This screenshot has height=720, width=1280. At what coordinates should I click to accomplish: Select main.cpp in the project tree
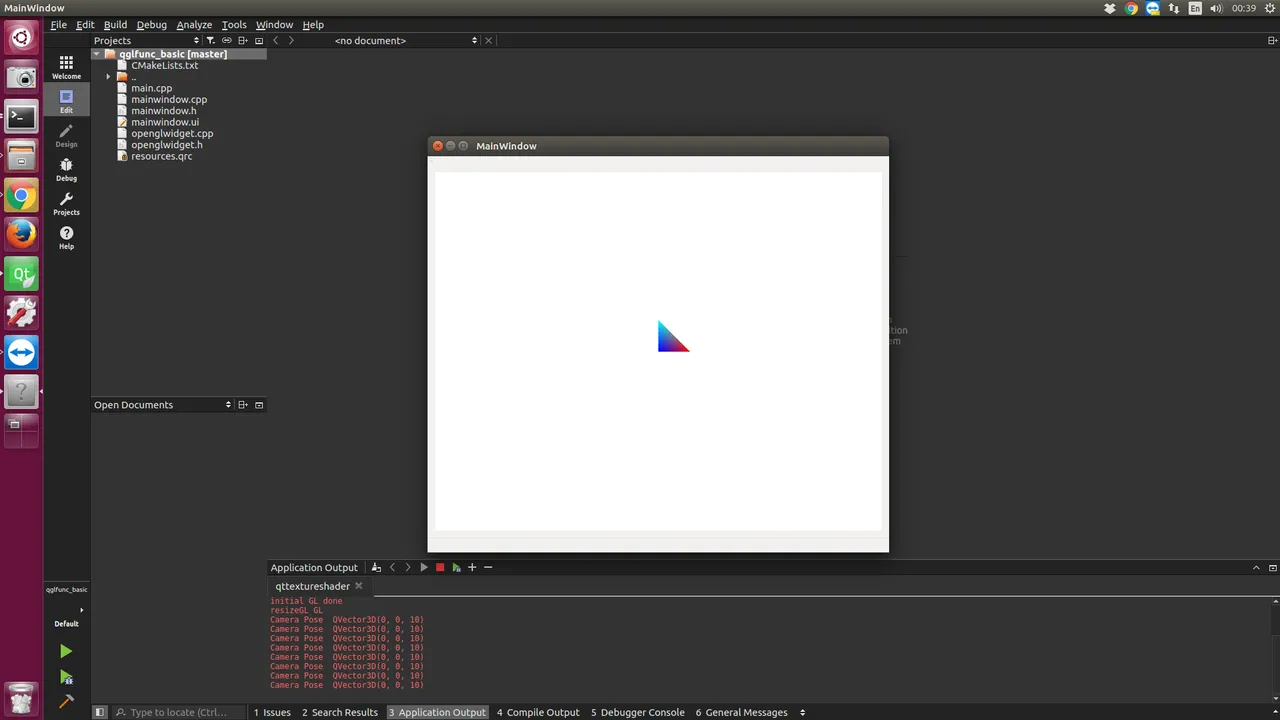click(x=151, y=88)
